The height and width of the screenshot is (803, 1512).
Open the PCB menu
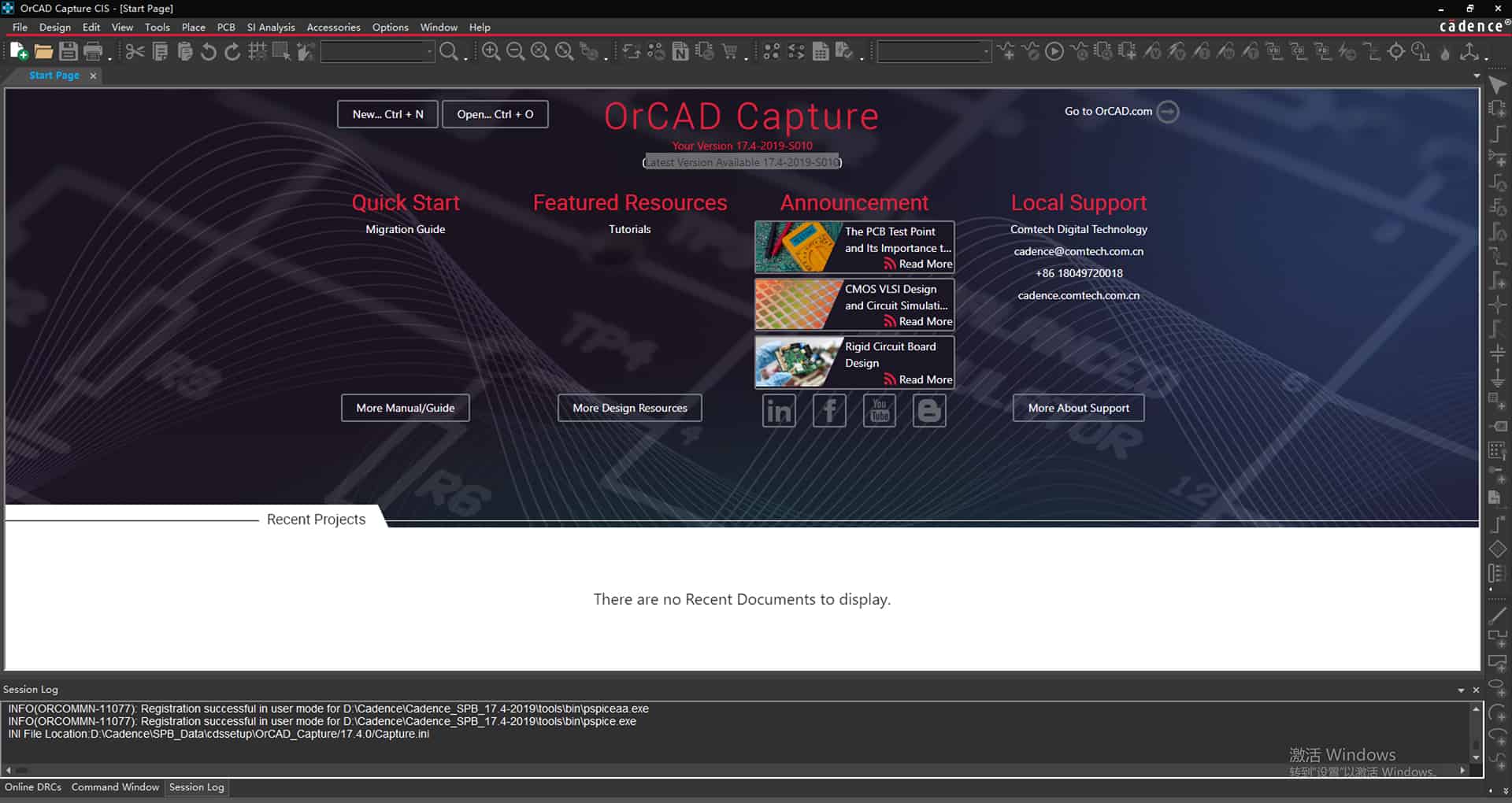click(226, 27)
